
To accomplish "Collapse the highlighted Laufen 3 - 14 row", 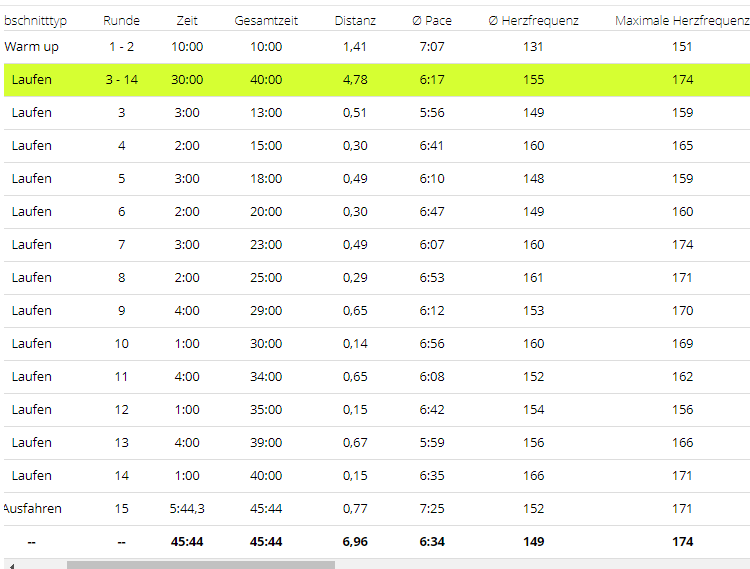I will click(x=31, y=80).
